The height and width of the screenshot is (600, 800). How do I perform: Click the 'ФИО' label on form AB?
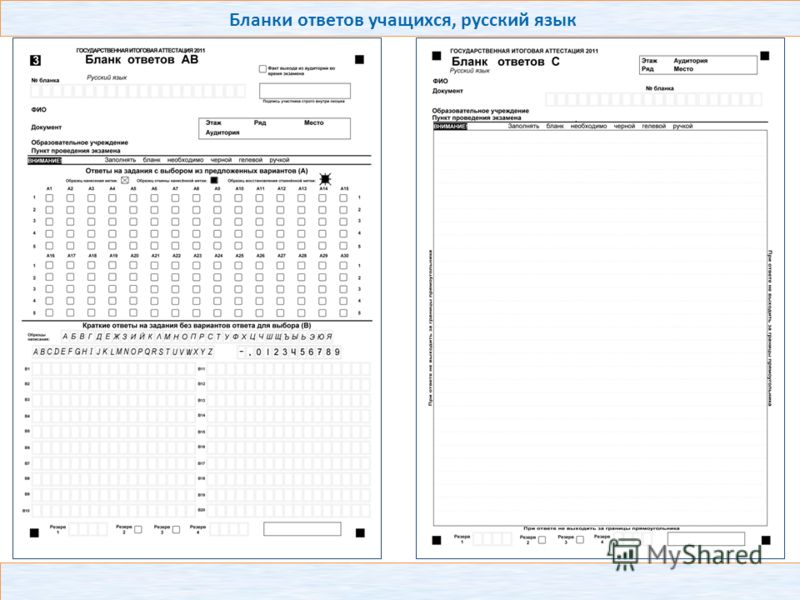[x=38, y=110]
